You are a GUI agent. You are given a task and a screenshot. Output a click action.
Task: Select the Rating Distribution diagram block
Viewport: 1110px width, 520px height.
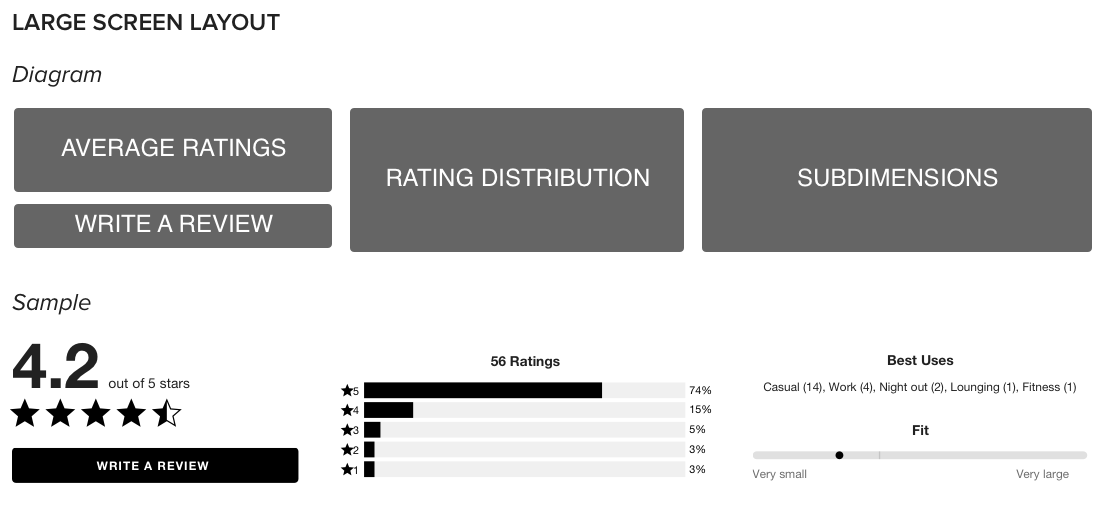coord(517,179)
